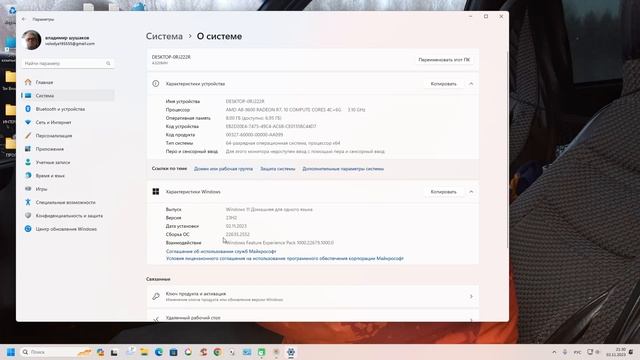Open Google Chrome from the taskbar
The width and height of the screenshot is (640, 360).
click(217, 352)
